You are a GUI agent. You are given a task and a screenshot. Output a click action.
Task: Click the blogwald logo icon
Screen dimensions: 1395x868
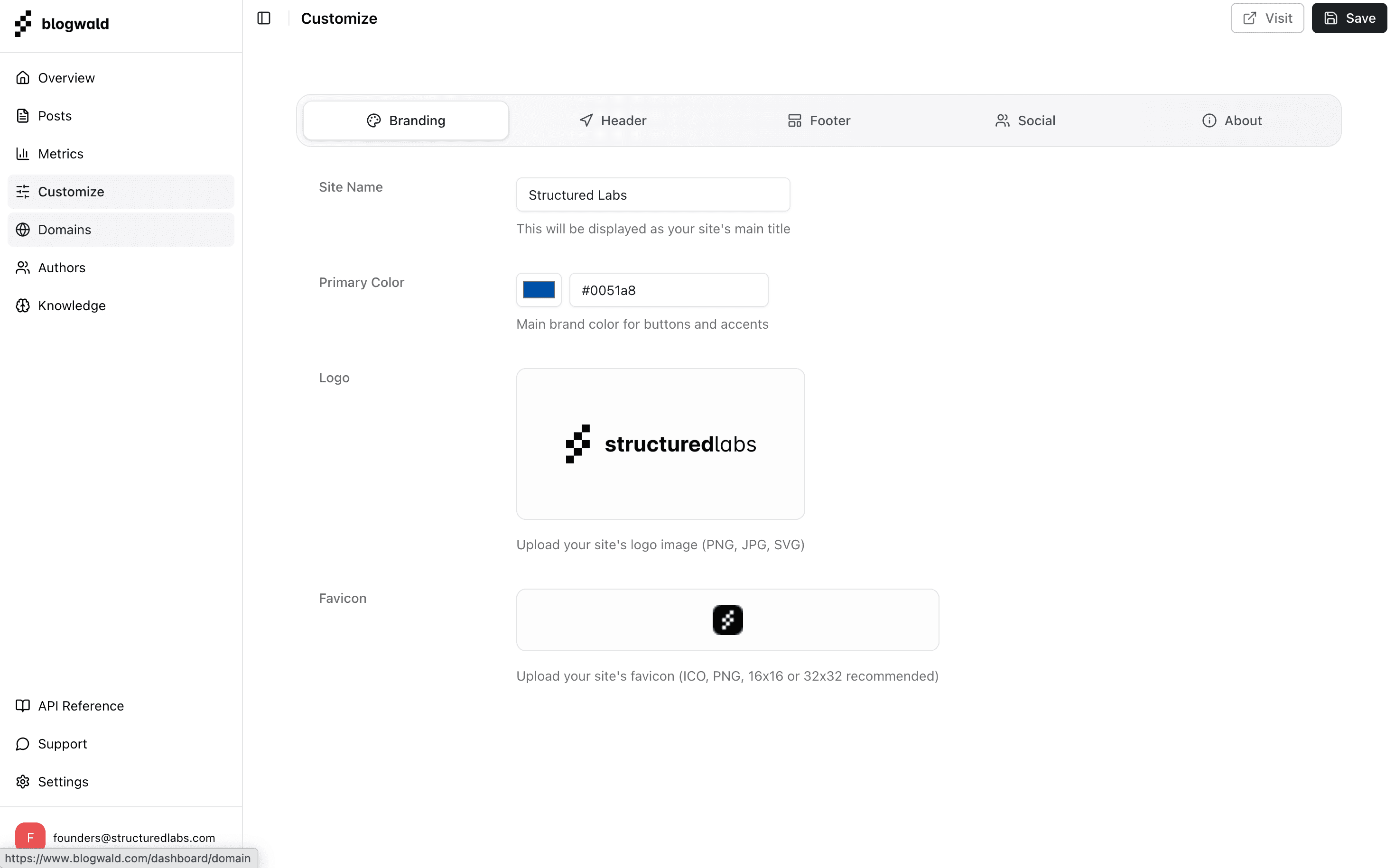click(x=23, y=24)
